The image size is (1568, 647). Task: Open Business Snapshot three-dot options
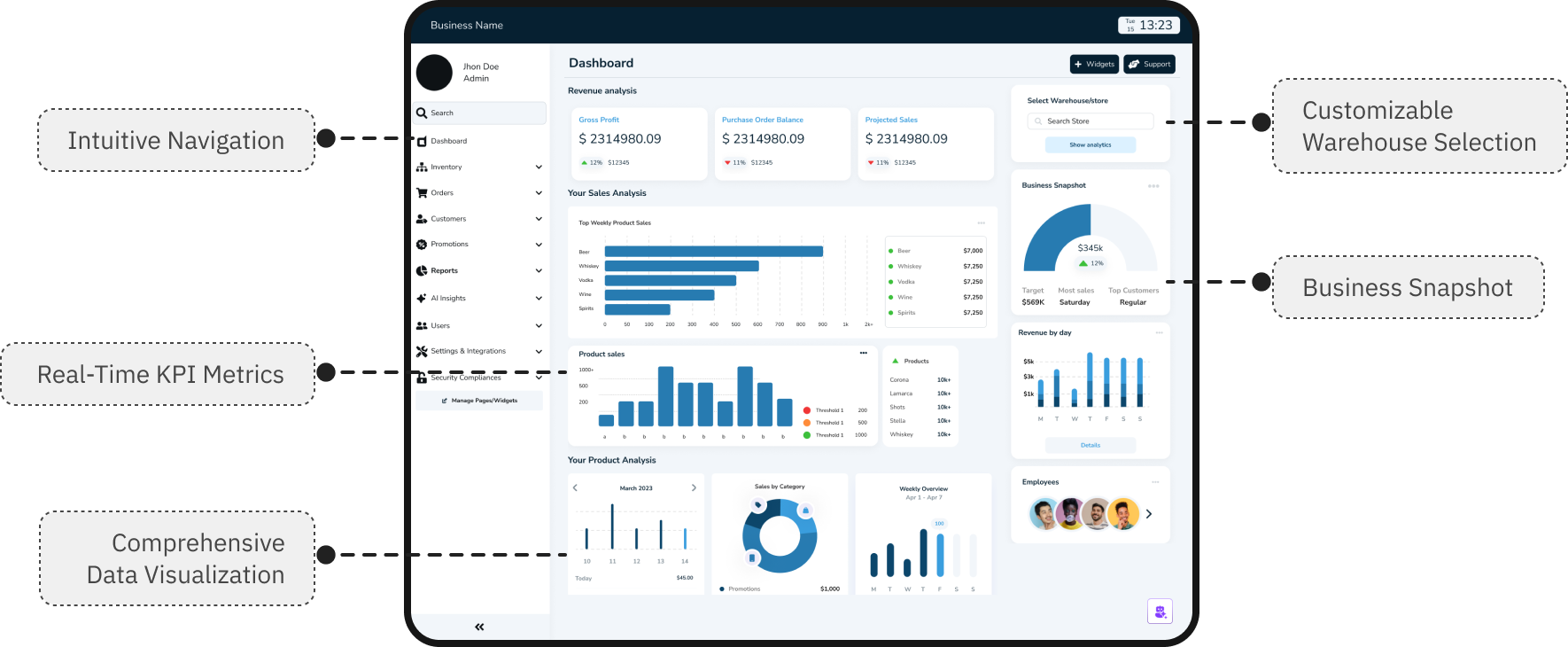[x=1153, y=186]
